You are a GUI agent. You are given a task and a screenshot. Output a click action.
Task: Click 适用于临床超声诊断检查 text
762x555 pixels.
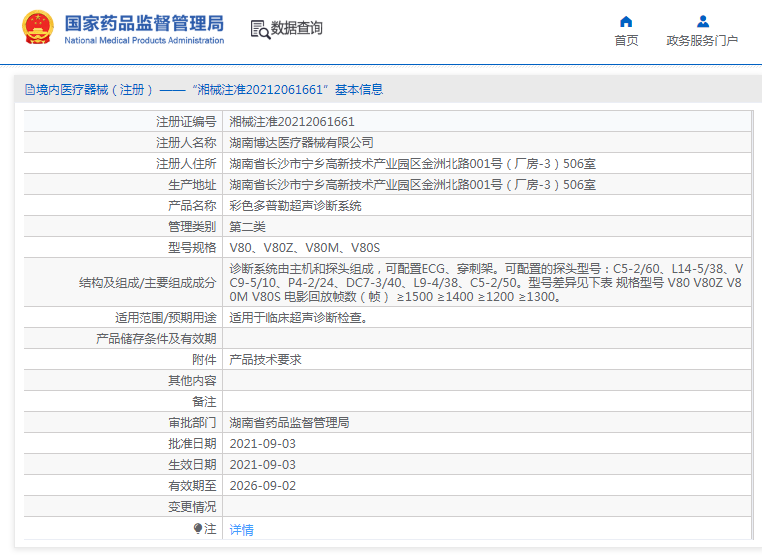tap(298, 317)
